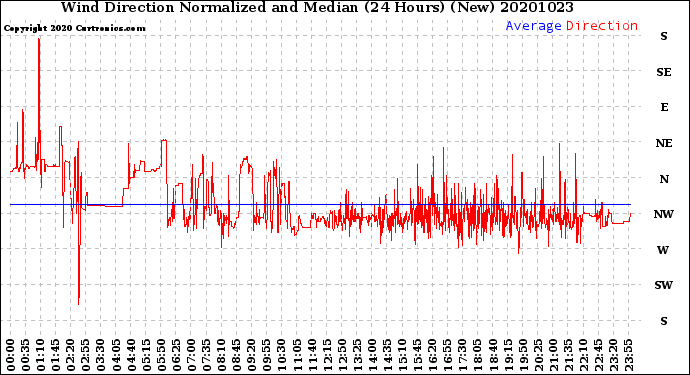Click the 01:10 time label
Screen dimensions: 690x375
pyautogui.click(x=40, y=355)
